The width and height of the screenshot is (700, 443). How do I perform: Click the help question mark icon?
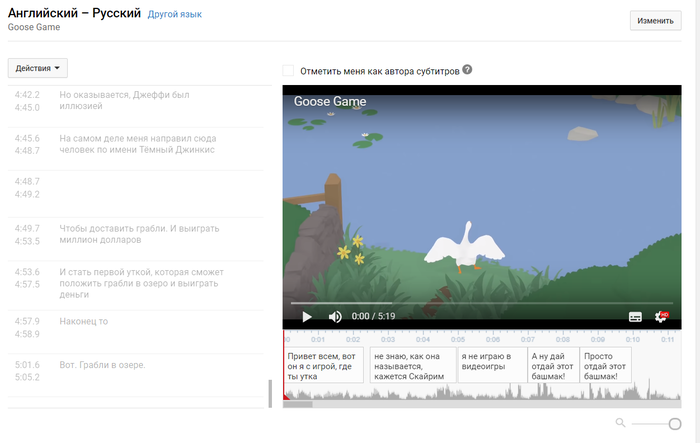coord(467,70)
